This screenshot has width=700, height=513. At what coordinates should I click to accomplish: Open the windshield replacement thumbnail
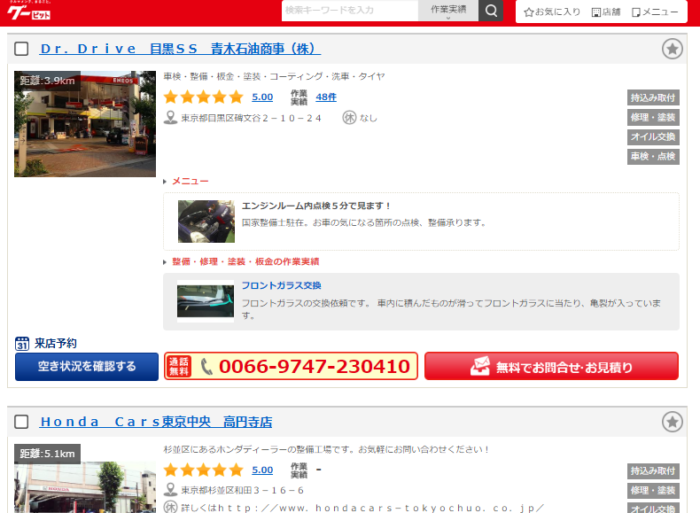tap(205, 301)
